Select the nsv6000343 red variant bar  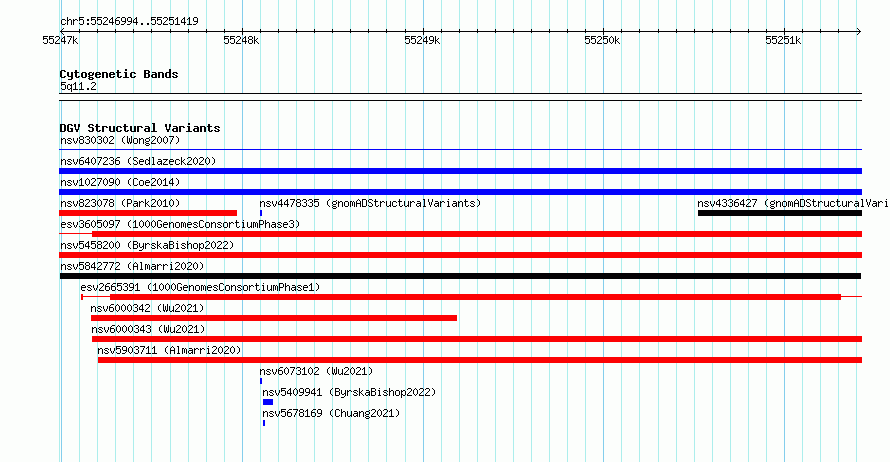pos(477,339)
